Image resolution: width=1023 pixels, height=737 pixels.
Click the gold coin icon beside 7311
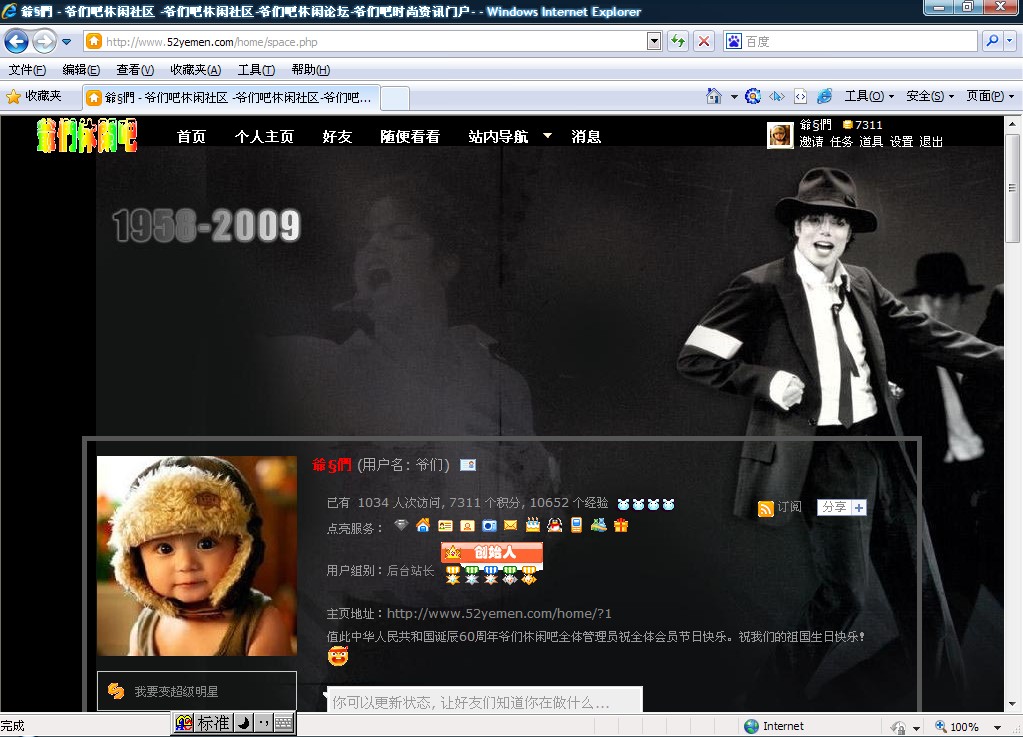847,125
